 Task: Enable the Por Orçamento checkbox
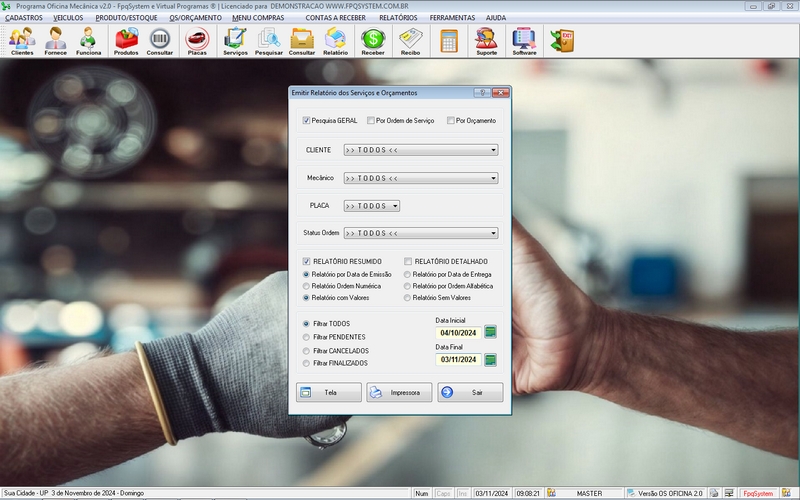tap(451, 120)
